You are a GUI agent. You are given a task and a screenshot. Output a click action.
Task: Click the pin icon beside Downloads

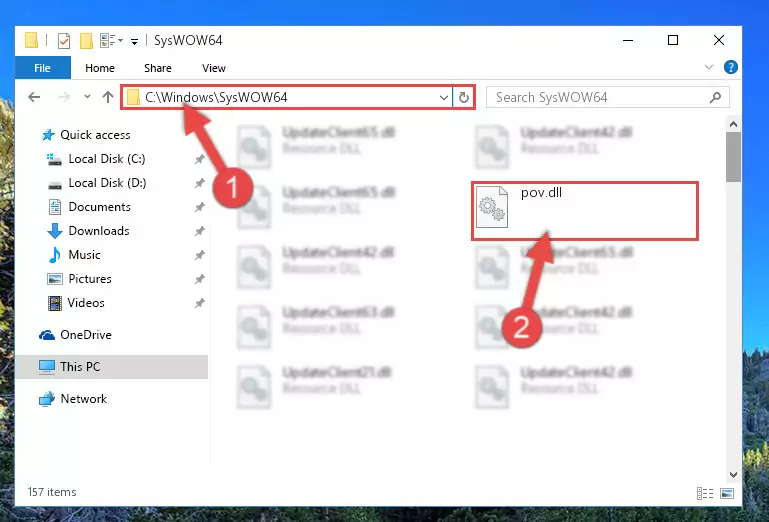pyautogui.click(x=199, y=231)
